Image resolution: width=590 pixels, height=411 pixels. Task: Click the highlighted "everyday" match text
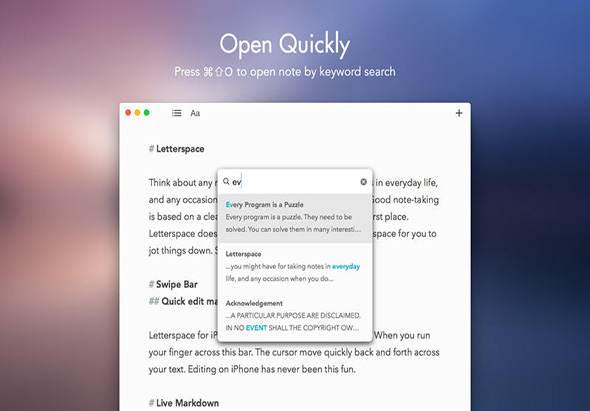346,266
